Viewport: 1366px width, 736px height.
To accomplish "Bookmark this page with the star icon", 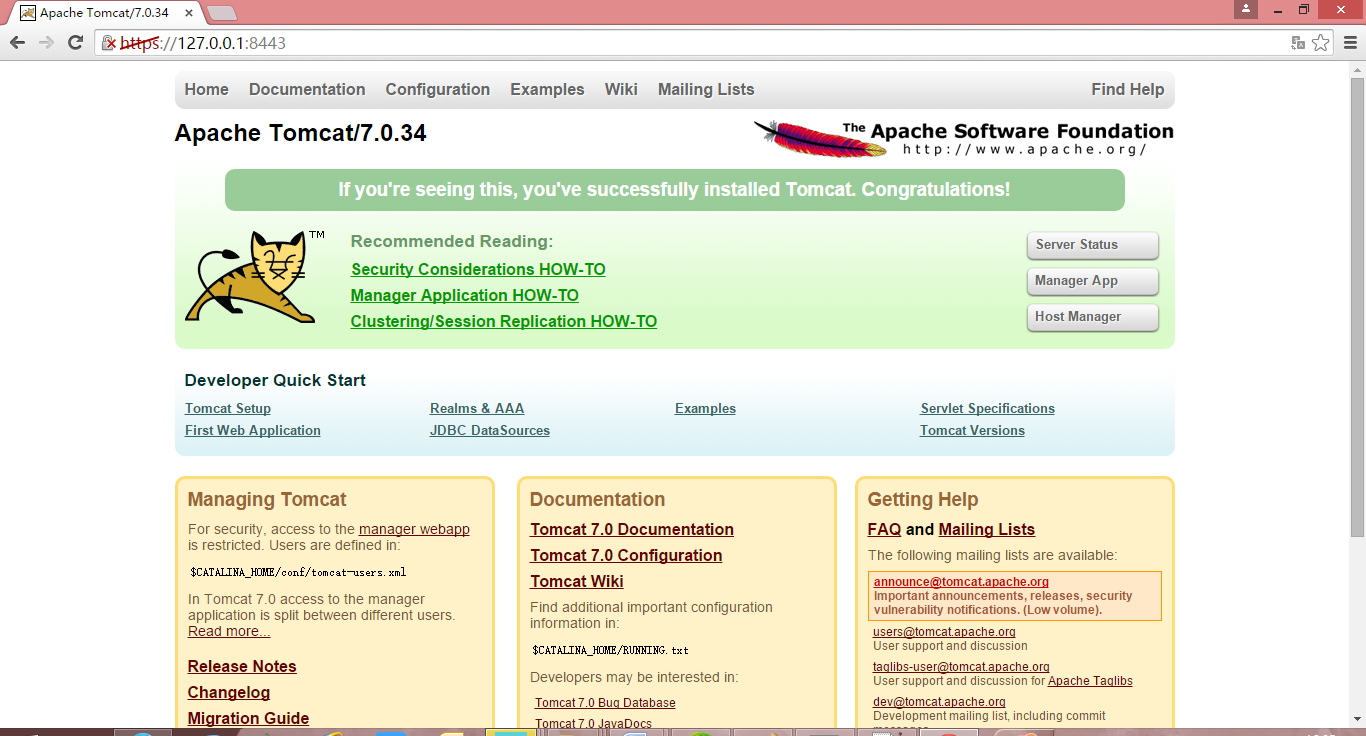I will pyautogui.click(x=1321, y=43).
